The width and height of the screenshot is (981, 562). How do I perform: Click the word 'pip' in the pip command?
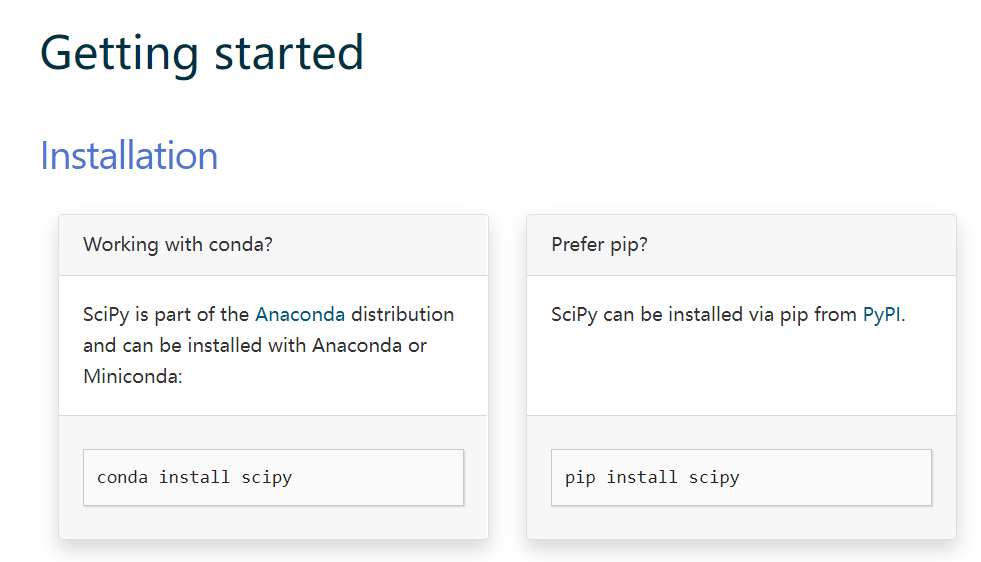click(580, 477)
